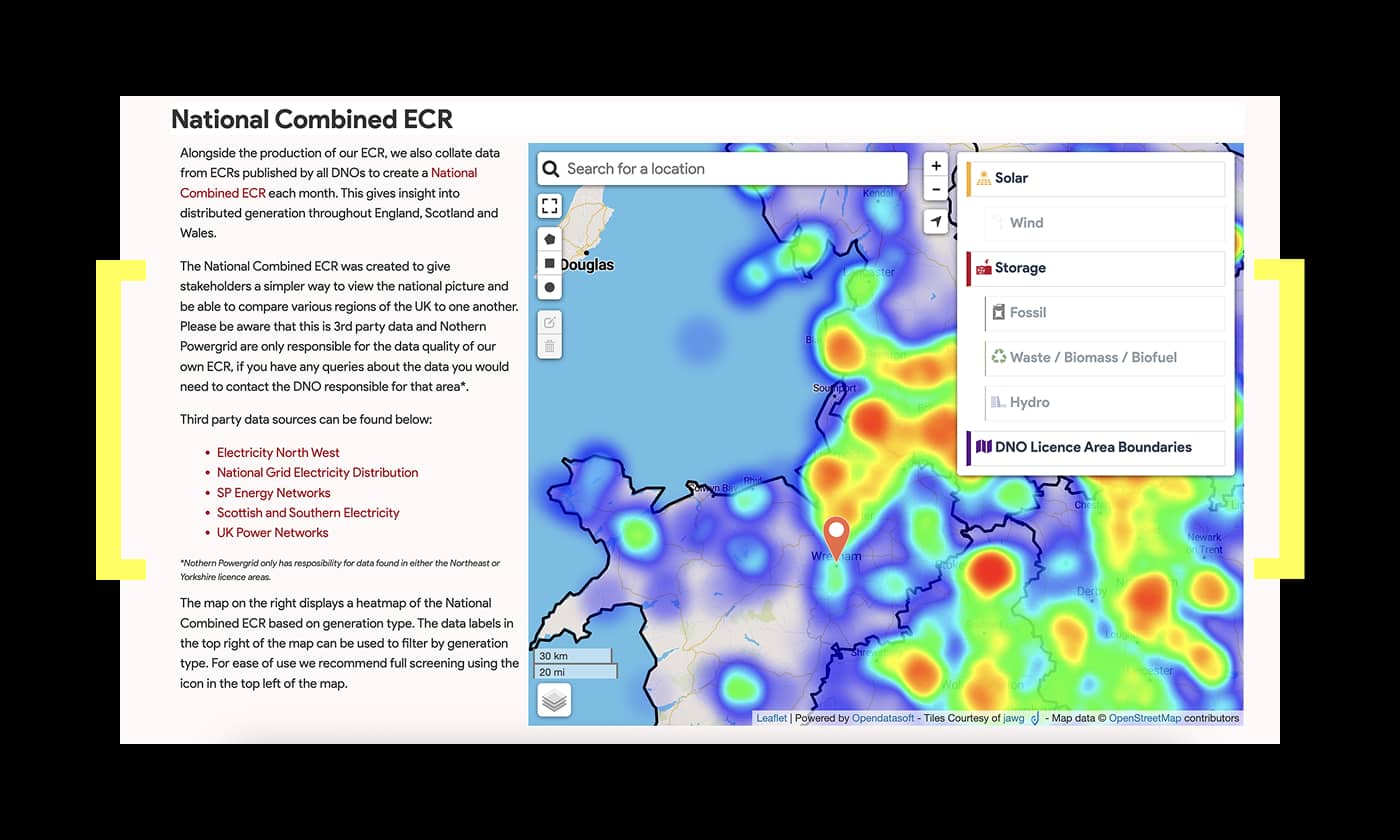This screenshot has height=840, width=1400.
Task: Click the fullscreen map icon
Action: [550, 206]
